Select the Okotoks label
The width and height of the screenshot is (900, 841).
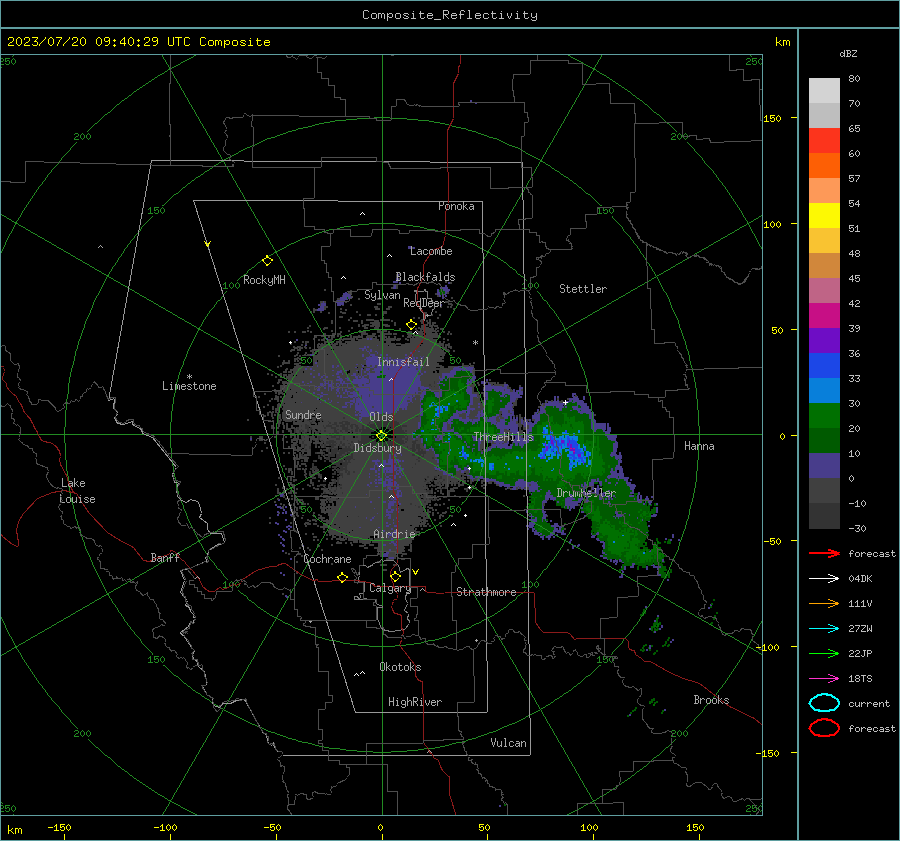pos(400,667)
